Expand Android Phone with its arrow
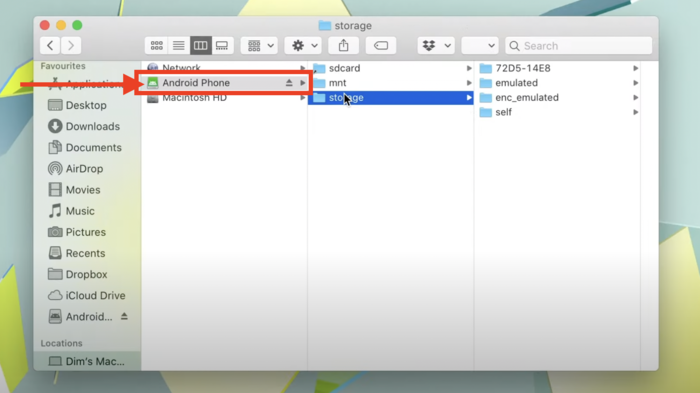This screenshot has height=393, width=700. click(x=303, y=83)
